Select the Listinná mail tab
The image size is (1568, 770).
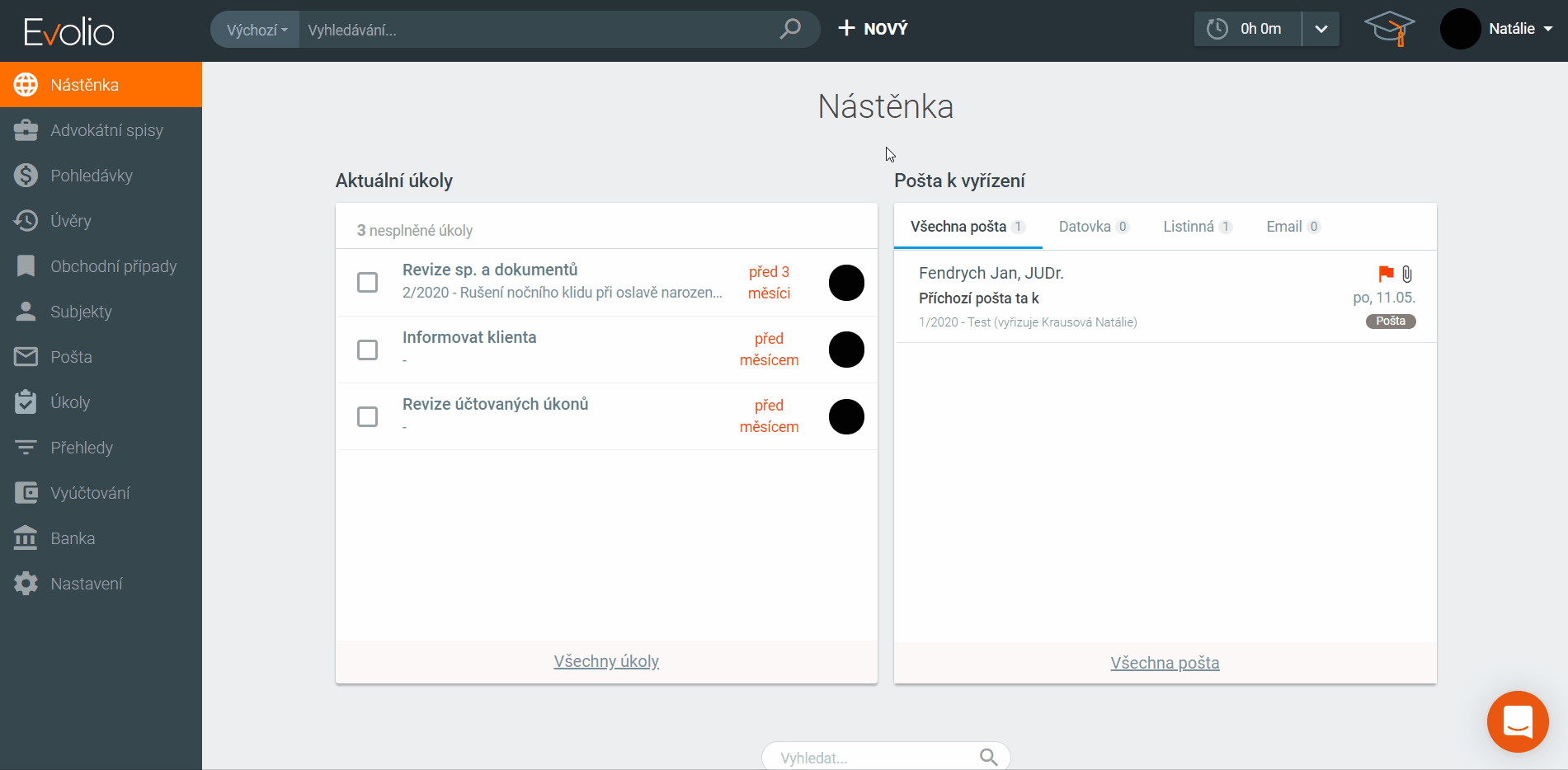point(1197,227)
